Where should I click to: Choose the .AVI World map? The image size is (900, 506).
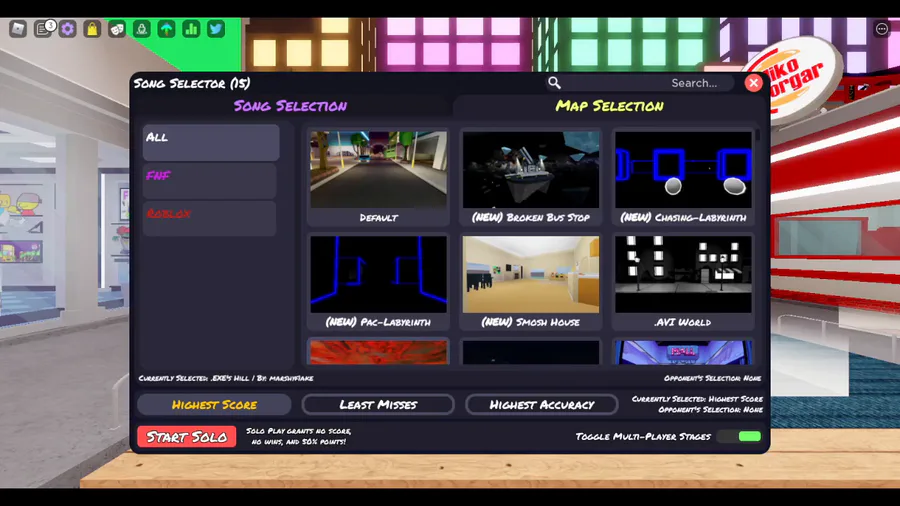tap(683, 281)
